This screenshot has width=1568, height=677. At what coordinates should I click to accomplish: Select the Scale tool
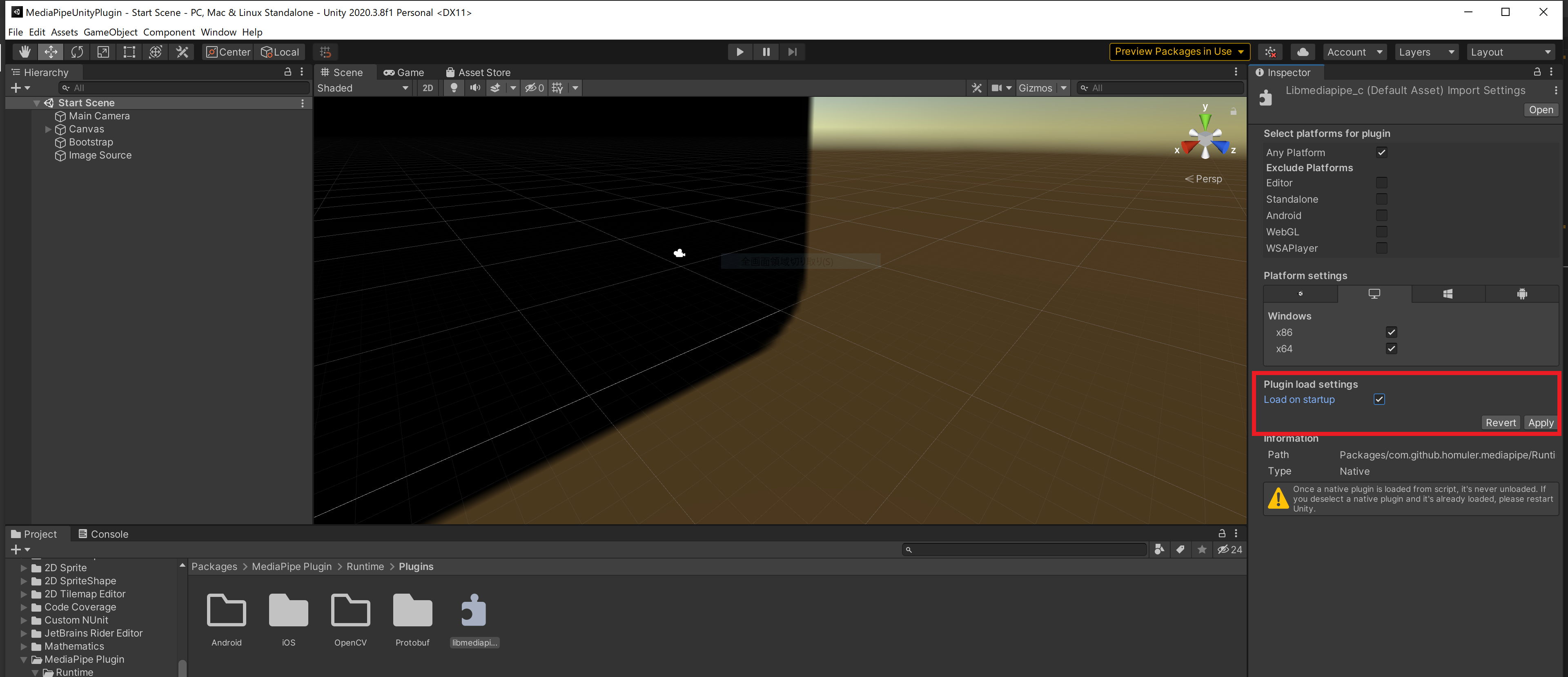pyautogui.click(x=103, y=52)
